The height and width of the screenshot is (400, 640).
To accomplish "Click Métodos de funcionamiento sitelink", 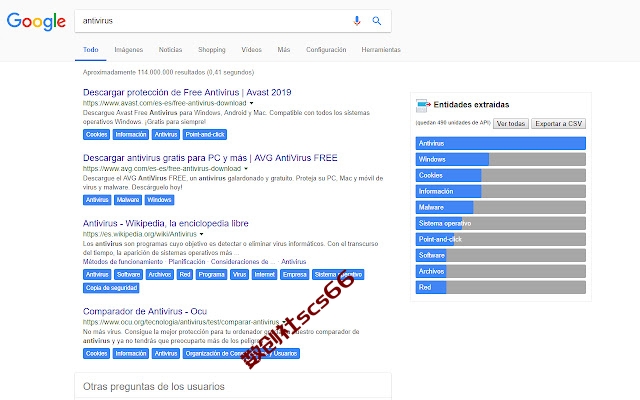I will pyautogui.click(x=123, y=262).
